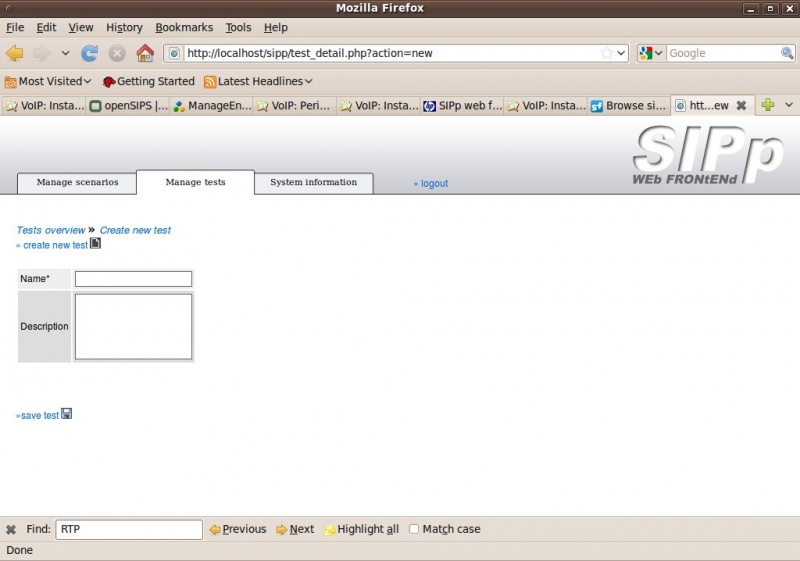Switch to the Manage scenarios tab
This screenshot has width=800, height=561.
(77, 183)
